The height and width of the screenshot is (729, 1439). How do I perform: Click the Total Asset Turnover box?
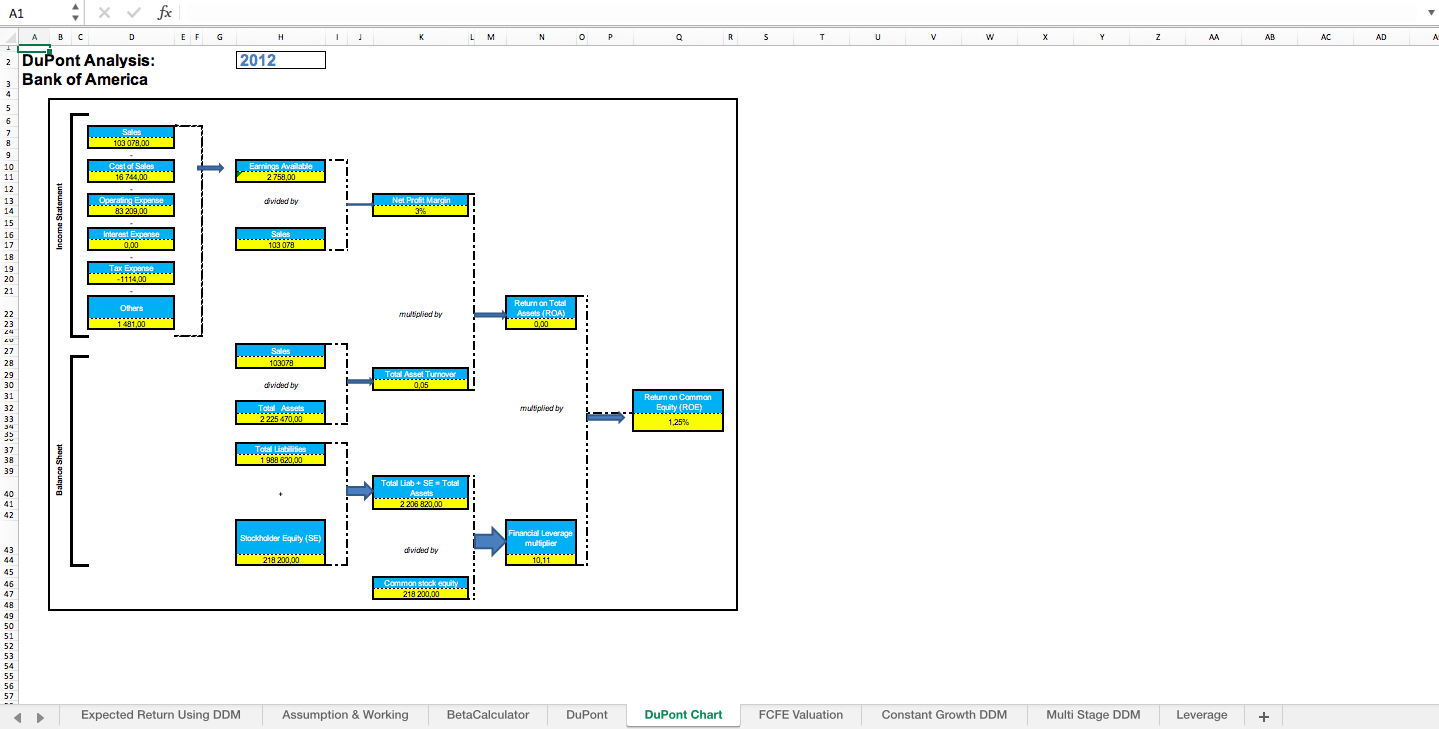pyautogui.click(x=421, y=379)
